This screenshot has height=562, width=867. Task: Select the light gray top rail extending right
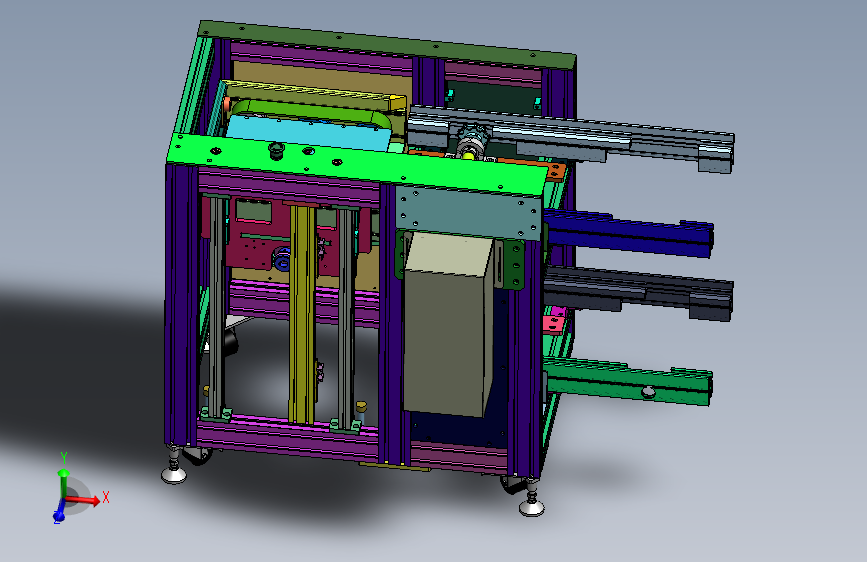pos(571,138)
